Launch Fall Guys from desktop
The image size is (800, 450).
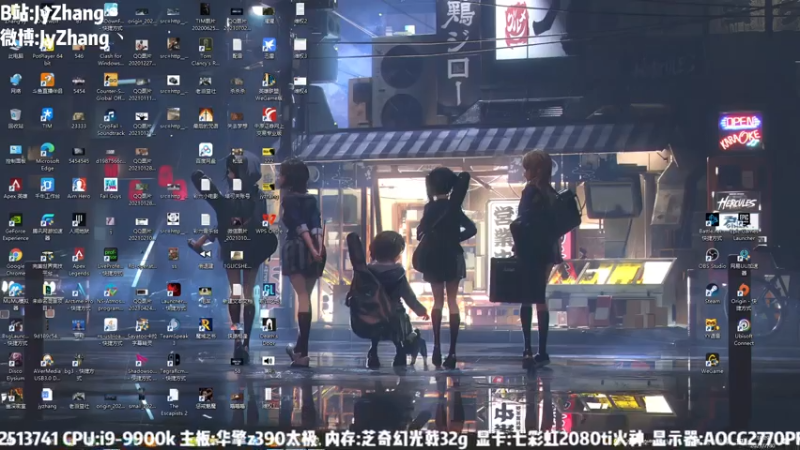coord(110,188)
